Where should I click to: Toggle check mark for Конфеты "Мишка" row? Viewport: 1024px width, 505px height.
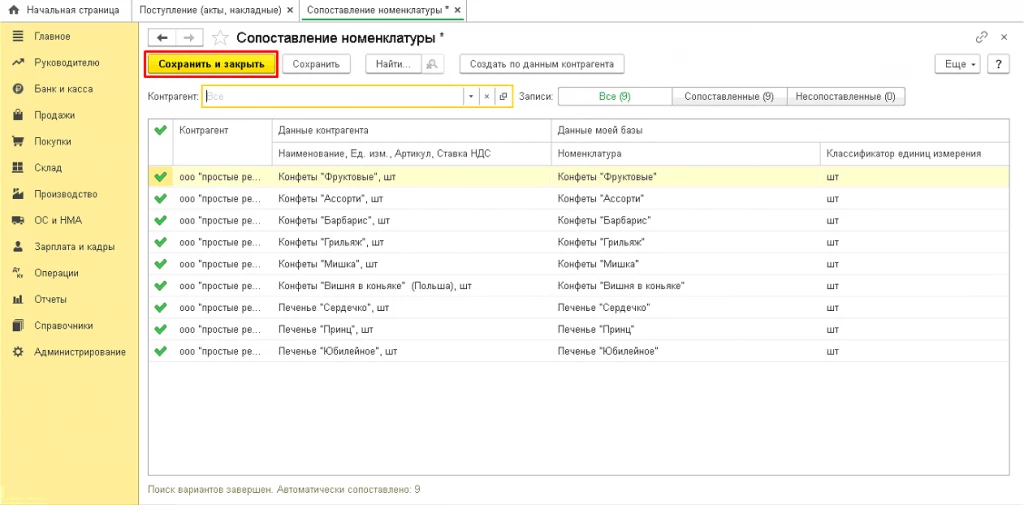[160, 264]
